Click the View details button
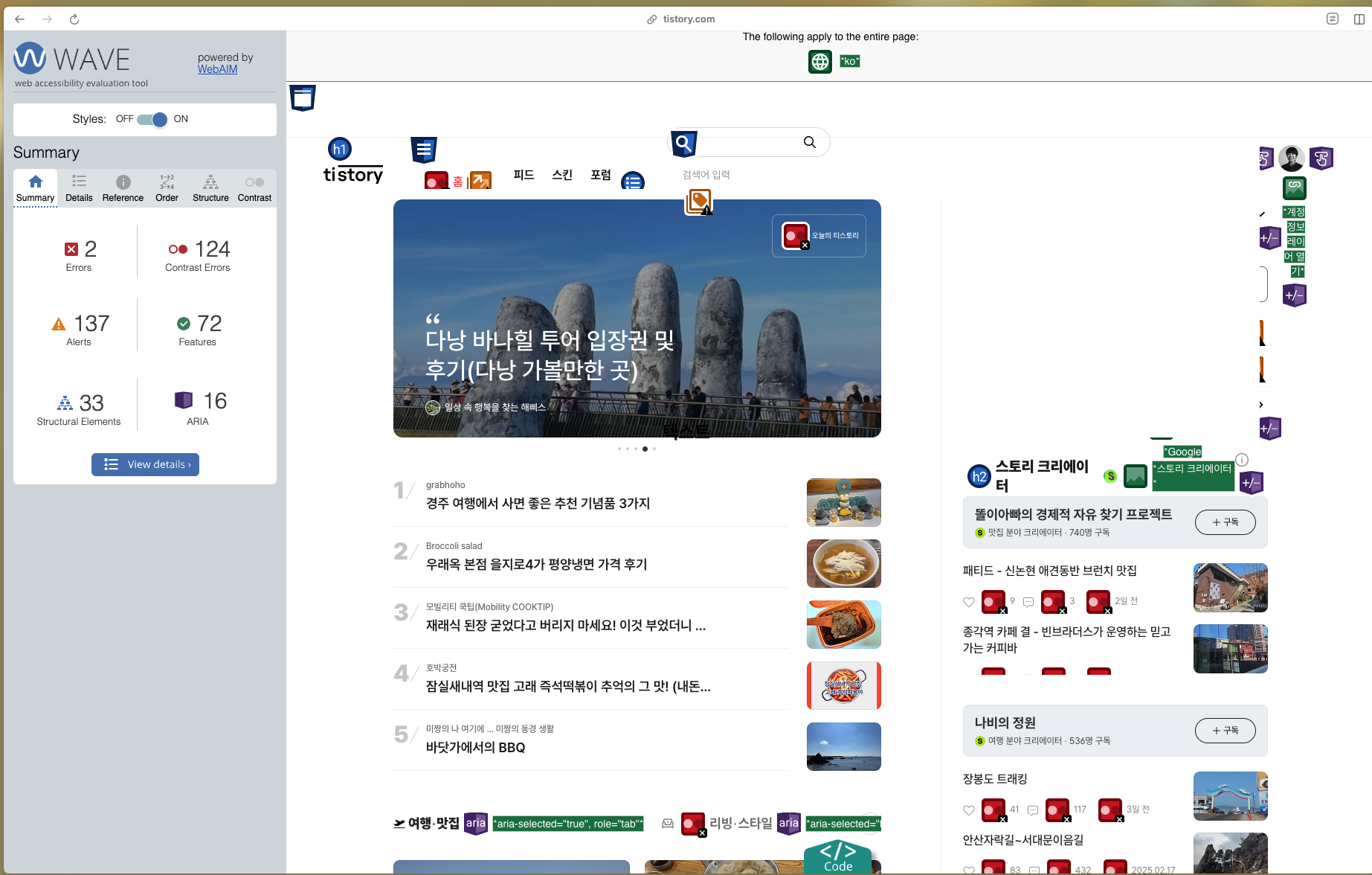Viewport: 1372px width, 875px height. (x=145, y=464)
